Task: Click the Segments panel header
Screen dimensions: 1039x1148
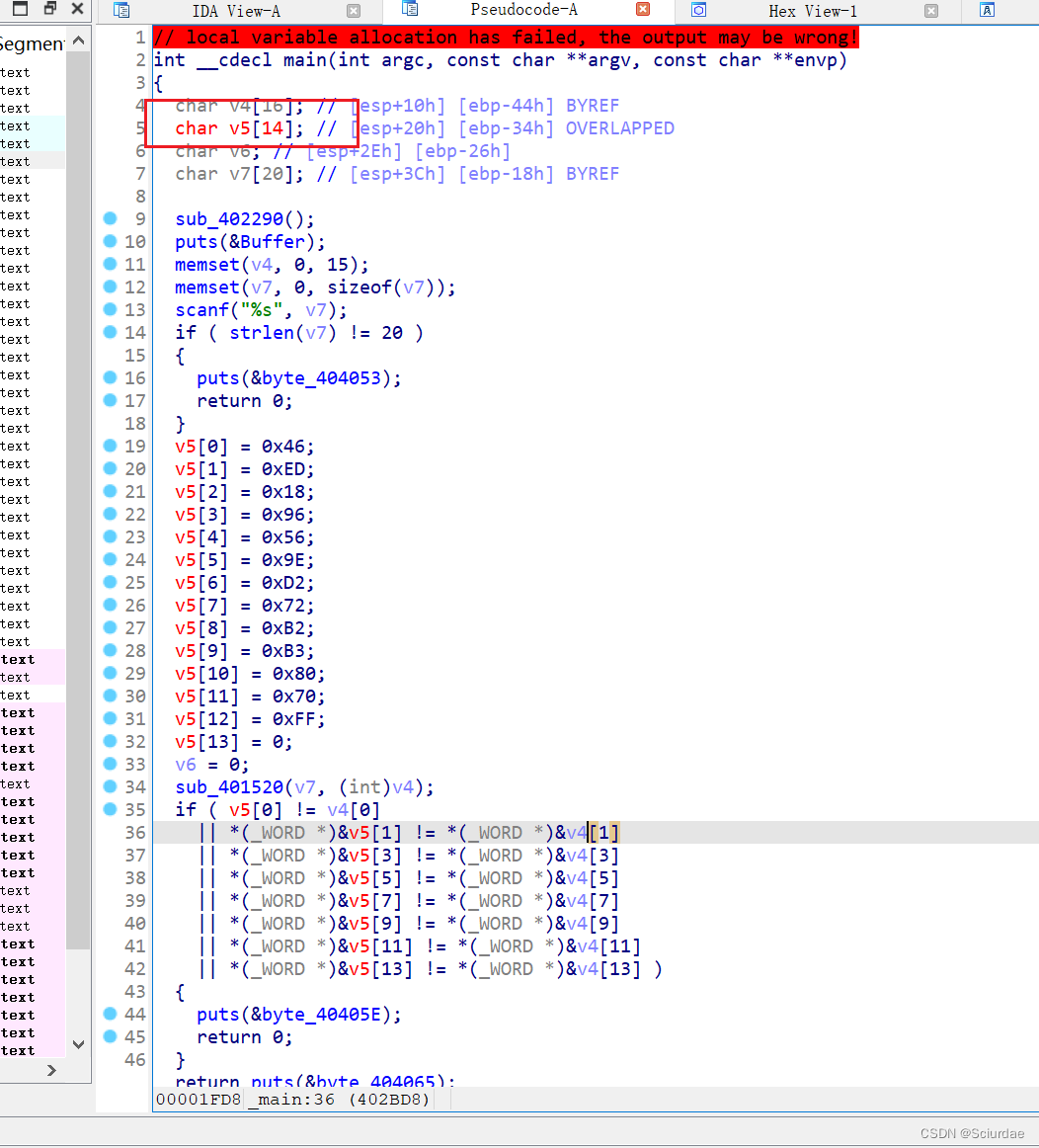Action: click(33, 43)
